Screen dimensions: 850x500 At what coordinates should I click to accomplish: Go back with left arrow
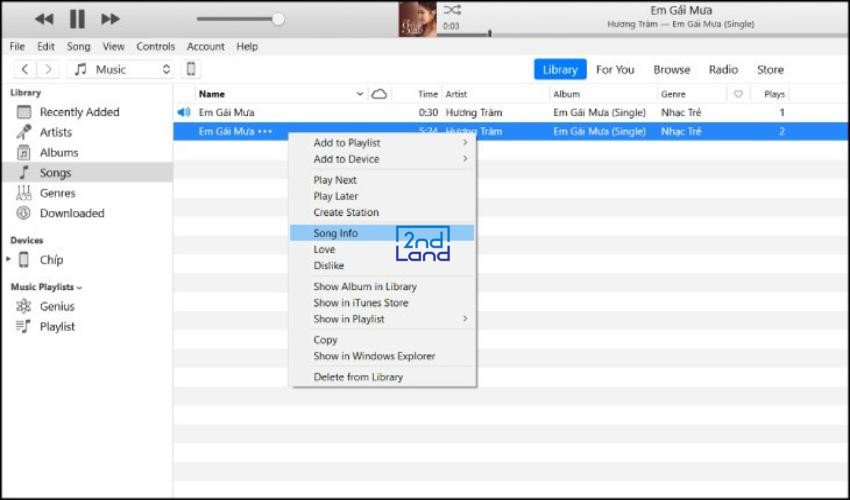tap(25, 69)
